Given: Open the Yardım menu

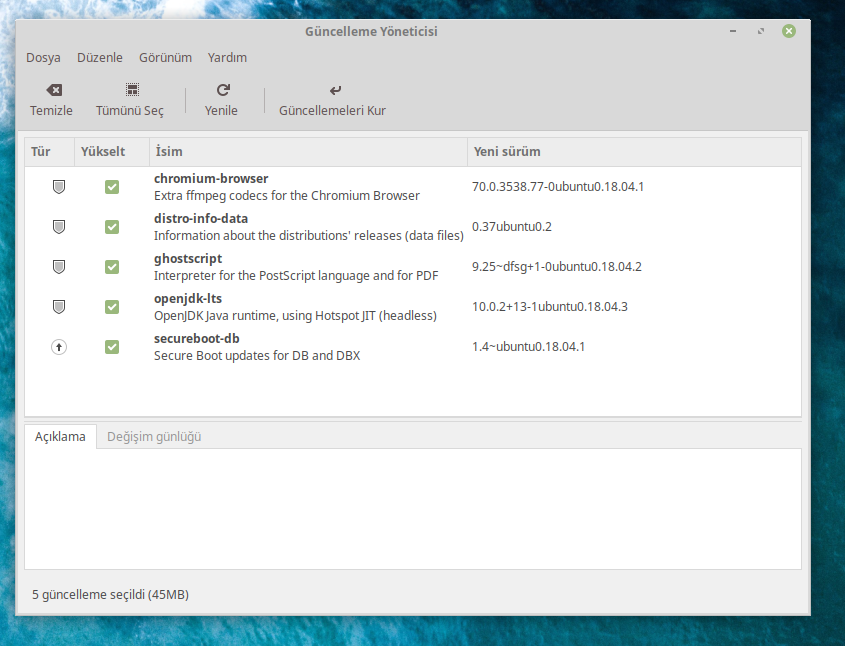Looking at the screenshot, I should click(227, 58).
